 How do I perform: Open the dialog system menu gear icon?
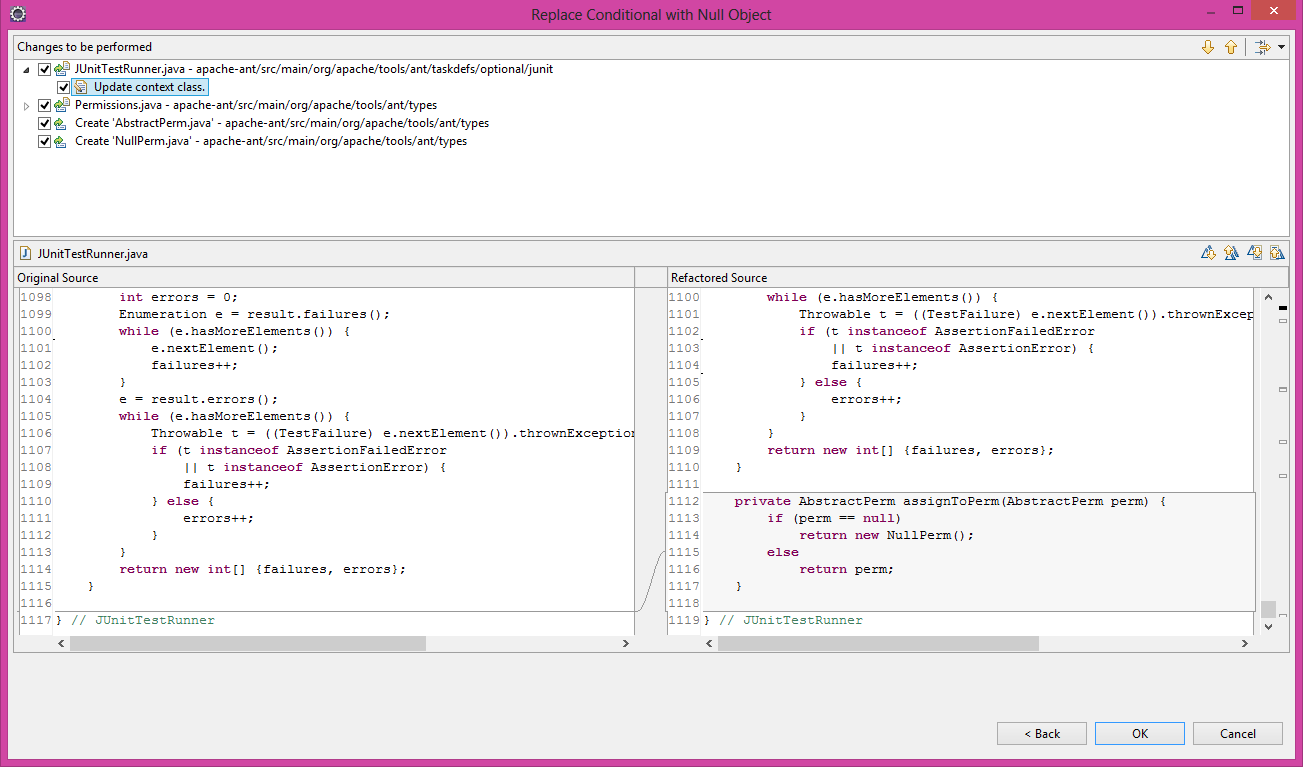[x=17, y=14]
